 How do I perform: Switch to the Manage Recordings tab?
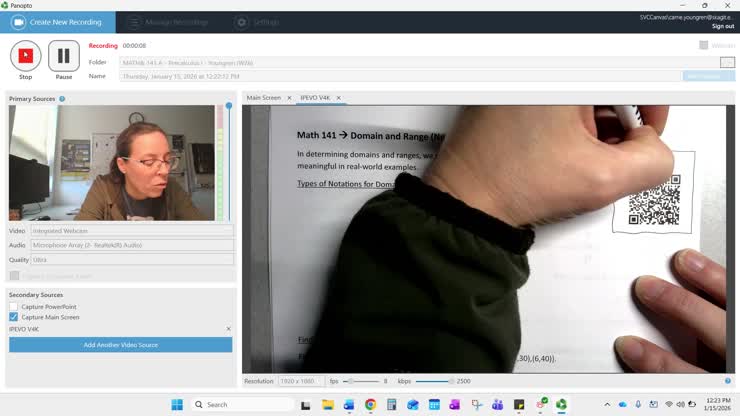(x=169, y=22)
